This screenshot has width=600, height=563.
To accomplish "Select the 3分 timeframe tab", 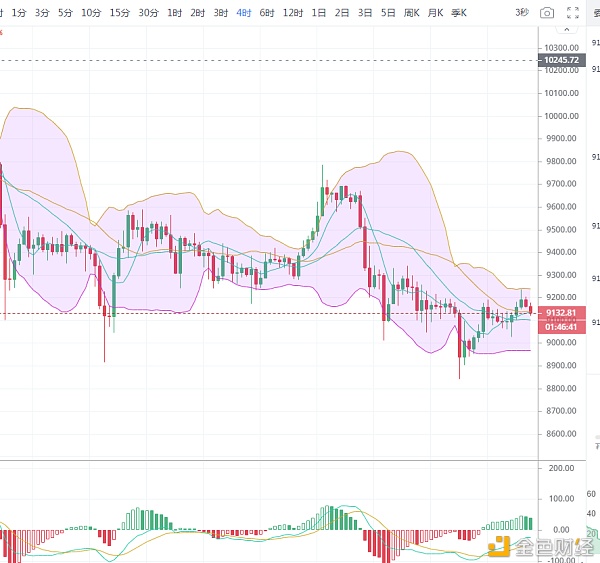I will (x=42, y=13).
